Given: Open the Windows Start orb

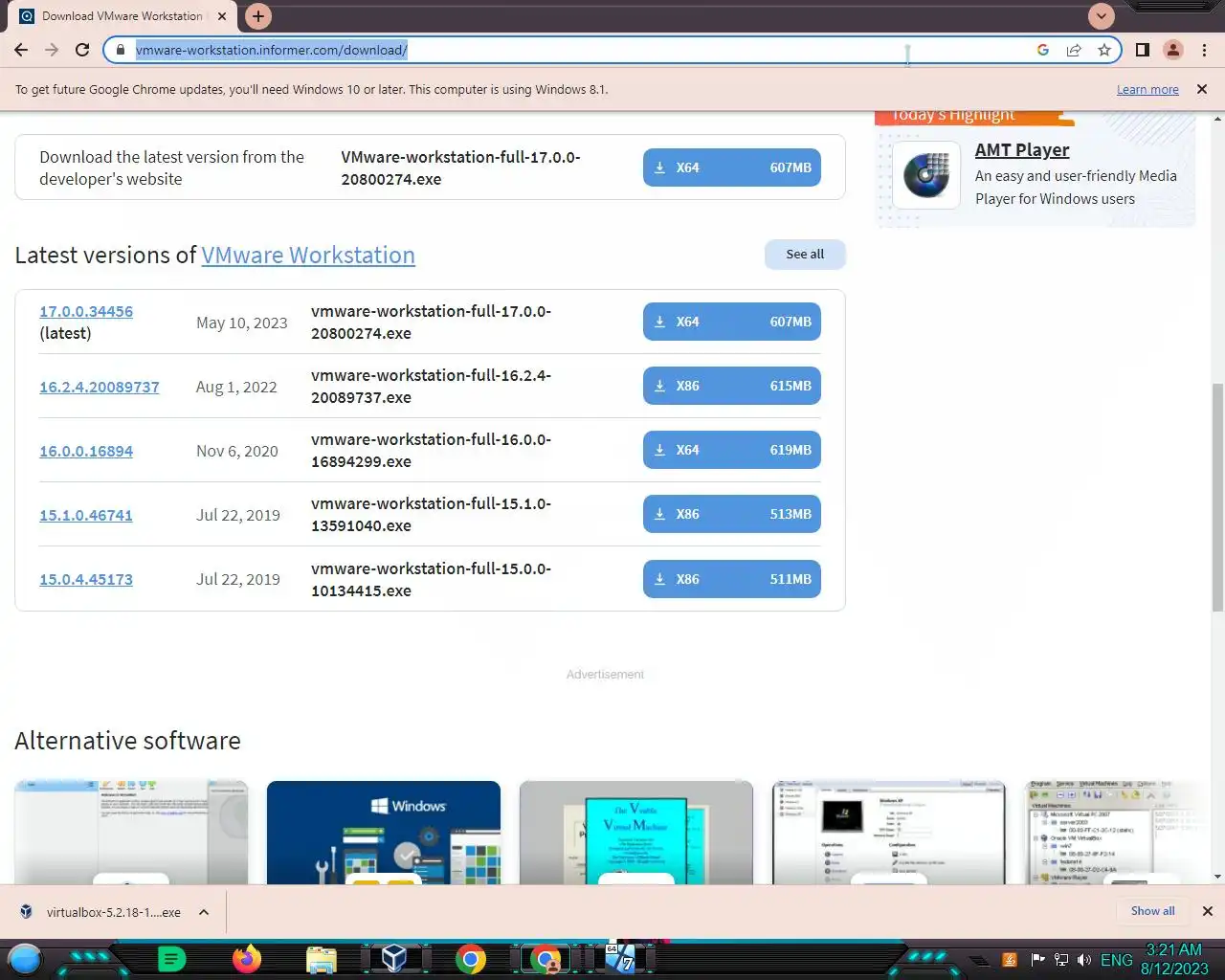Looking at the screenshot, I should 25,959.
